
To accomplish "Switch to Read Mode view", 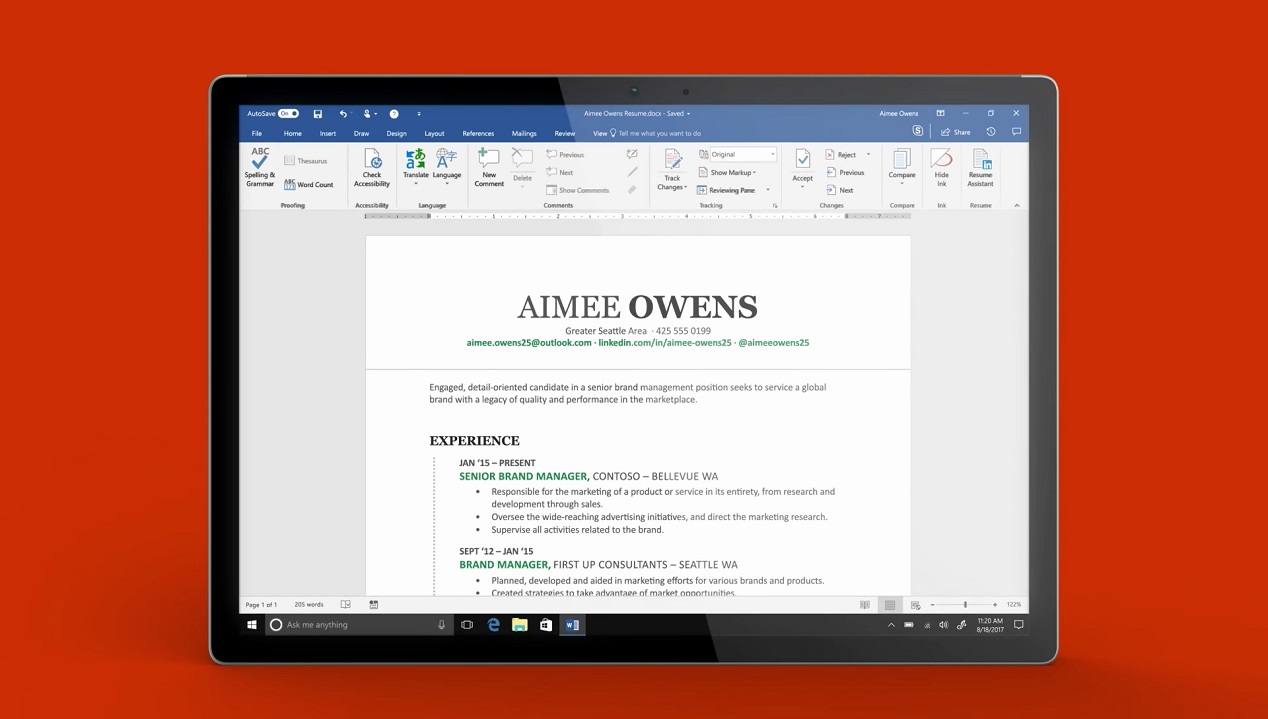I will pyautogui.click(x=865, y=605).
